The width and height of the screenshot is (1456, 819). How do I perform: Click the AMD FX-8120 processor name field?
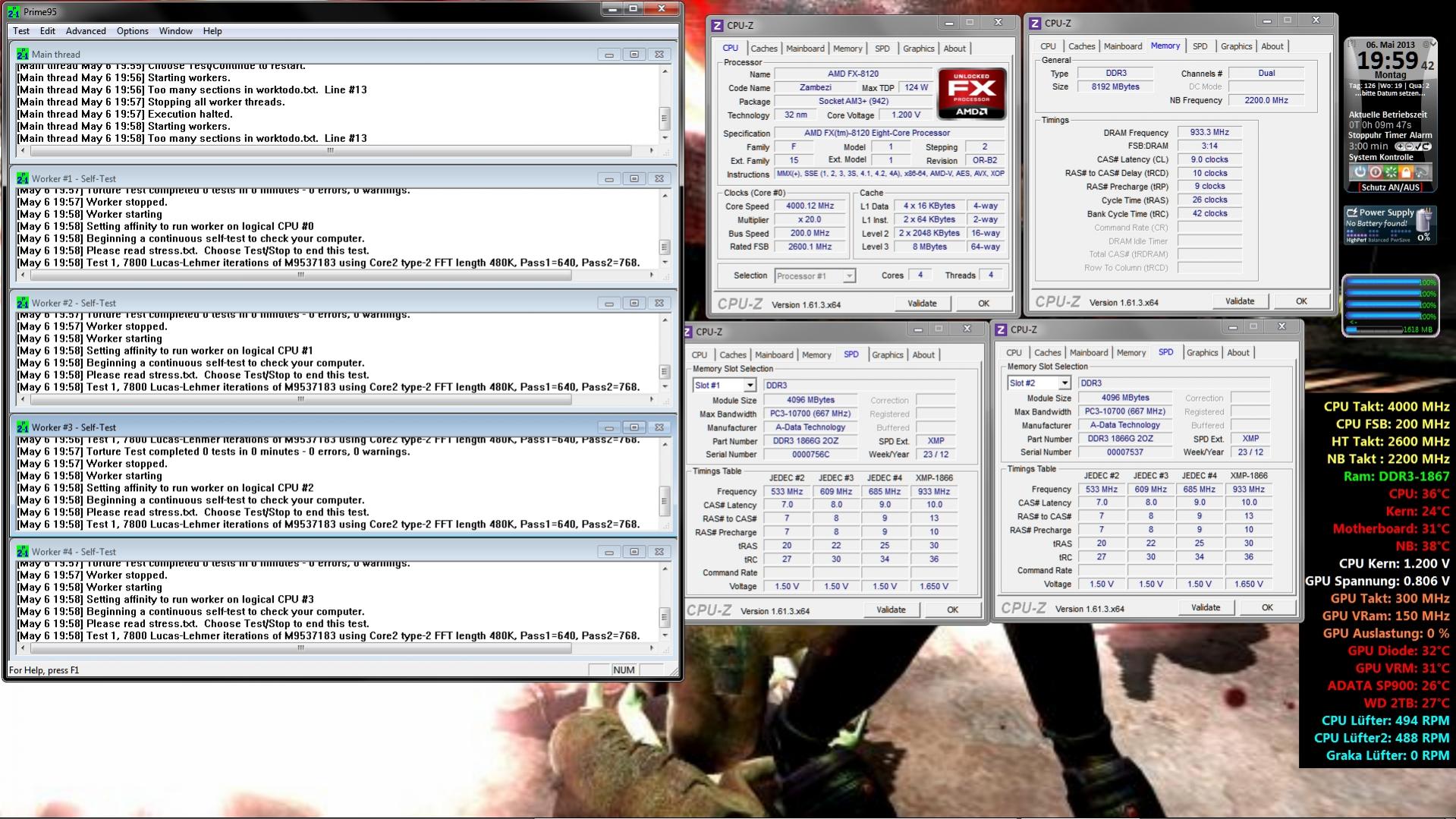point(853,74)
